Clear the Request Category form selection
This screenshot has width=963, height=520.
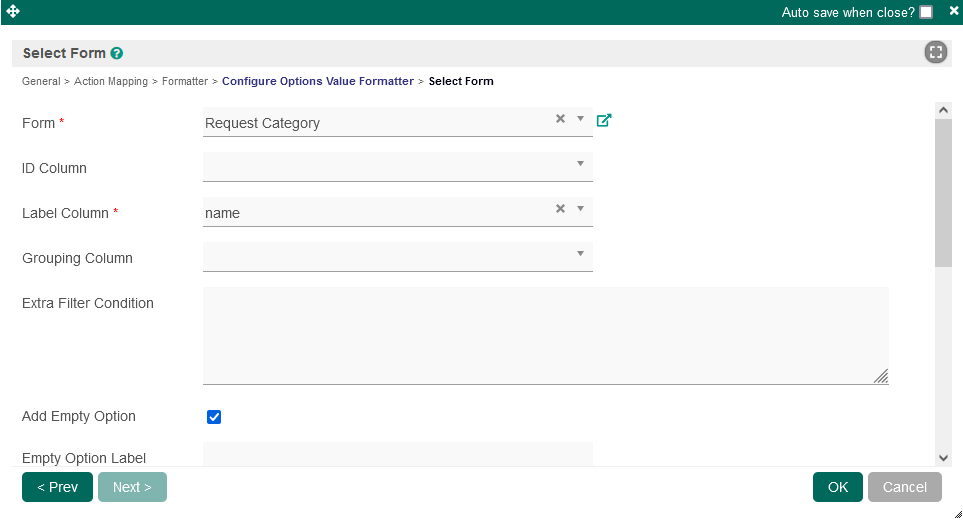click(560, 119)
